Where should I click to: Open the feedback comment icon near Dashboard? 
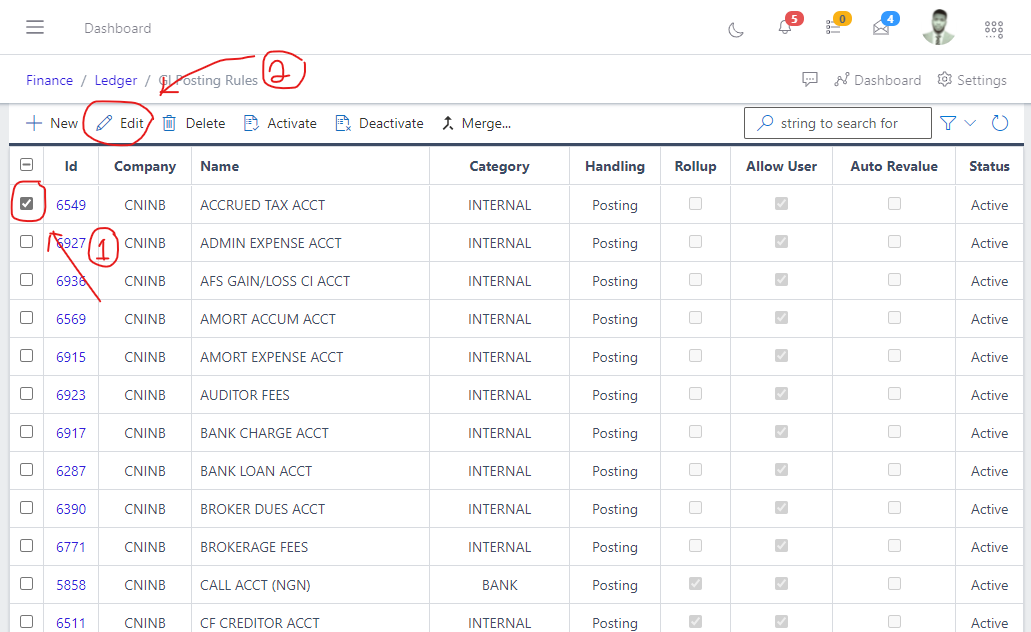pos(810,79)
